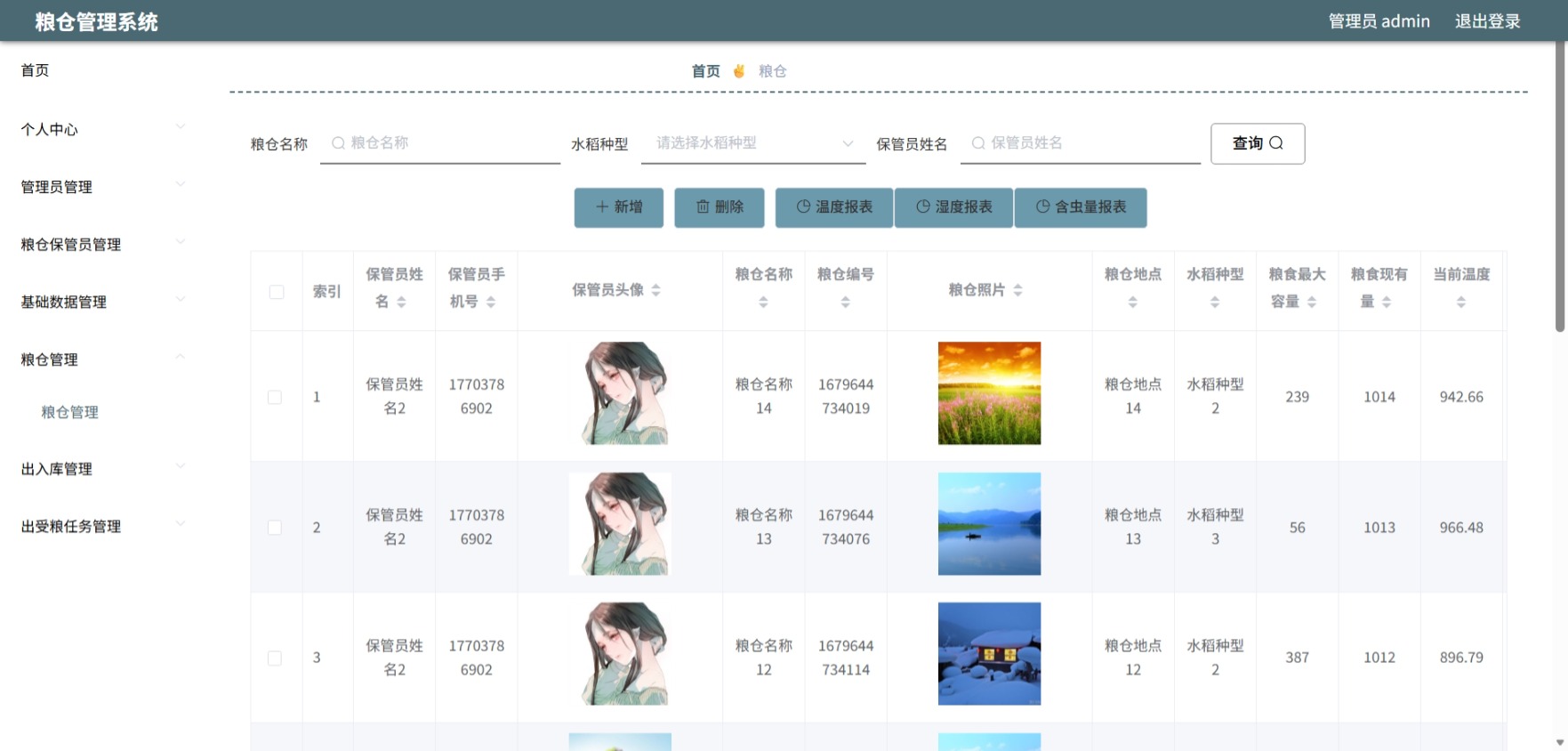Go to 首页 breadcrumb link
1568x751 pixels.
706,71
